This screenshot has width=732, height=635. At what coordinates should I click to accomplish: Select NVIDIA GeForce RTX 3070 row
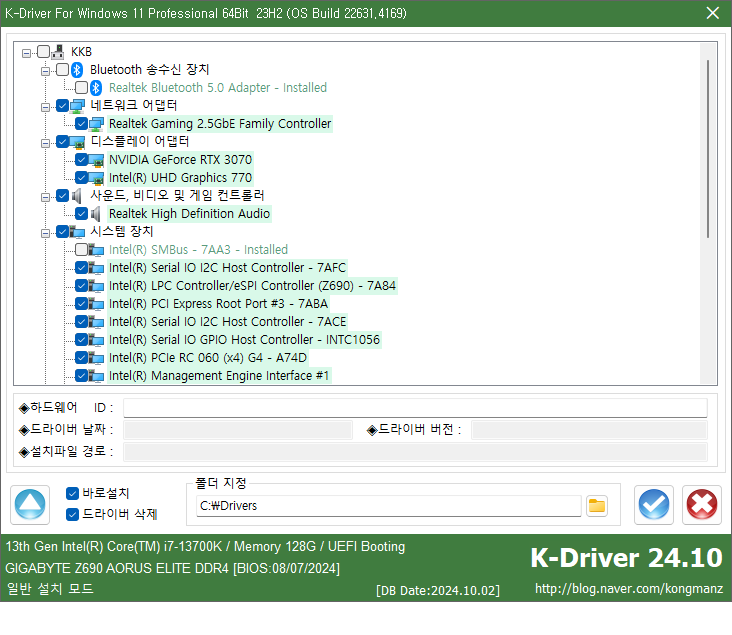pyautogui.click(x=180, y=160)
